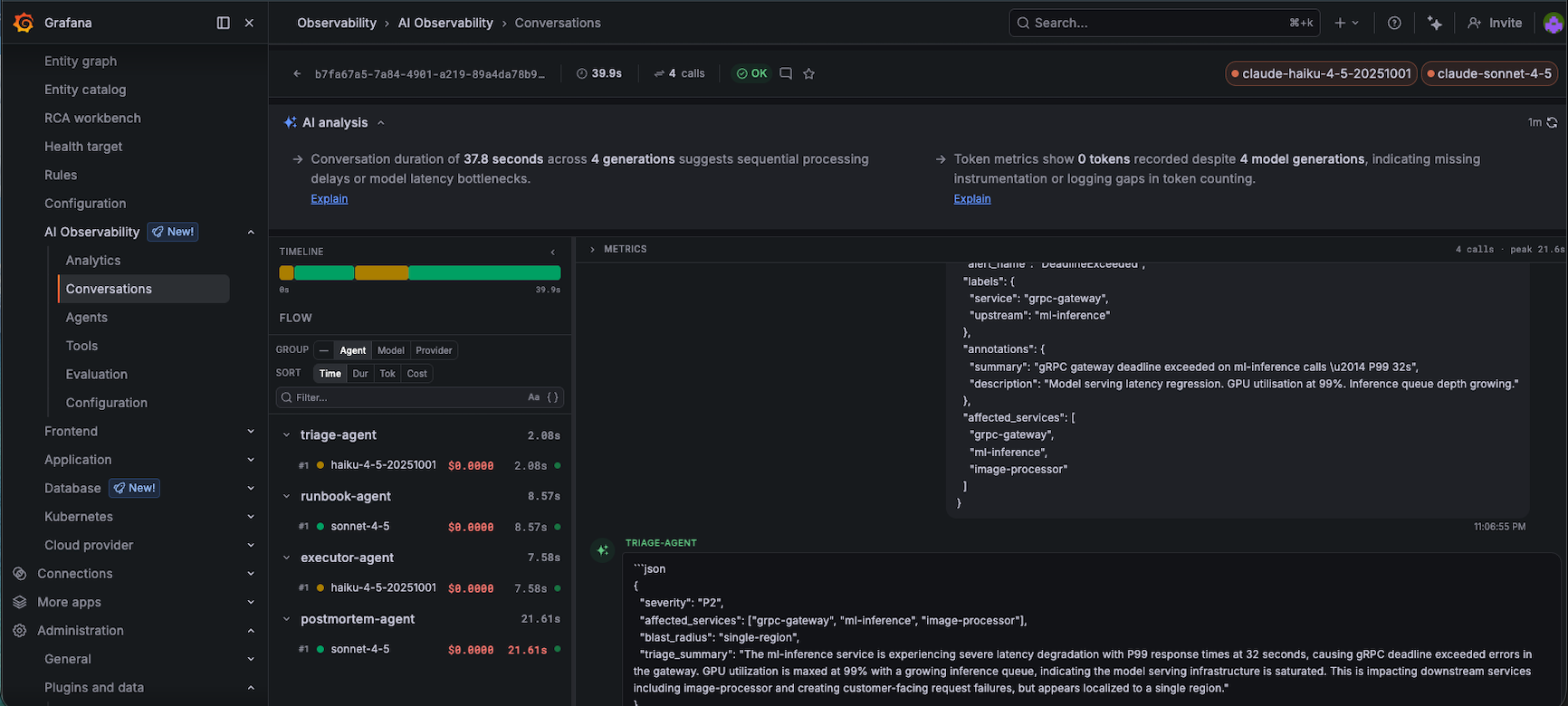
Task: Open the Grafana Assistant sparkle icon
Action: [1435, 23]
